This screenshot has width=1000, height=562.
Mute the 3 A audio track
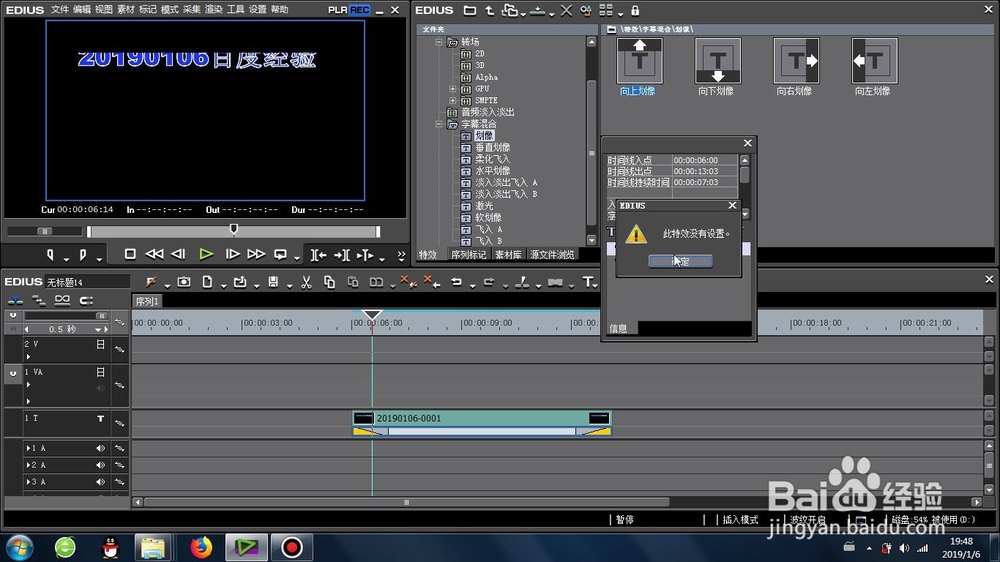(100, 482)
